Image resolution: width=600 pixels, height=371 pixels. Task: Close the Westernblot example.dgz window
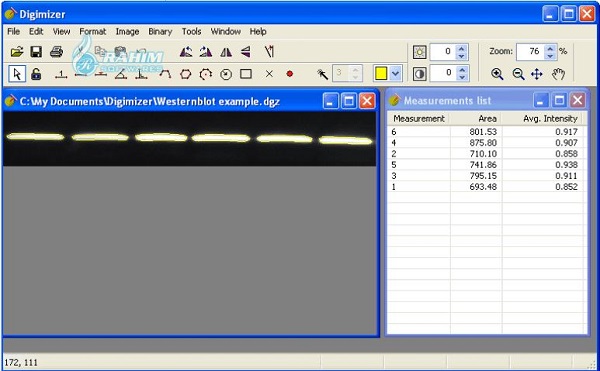pos(367,101)
